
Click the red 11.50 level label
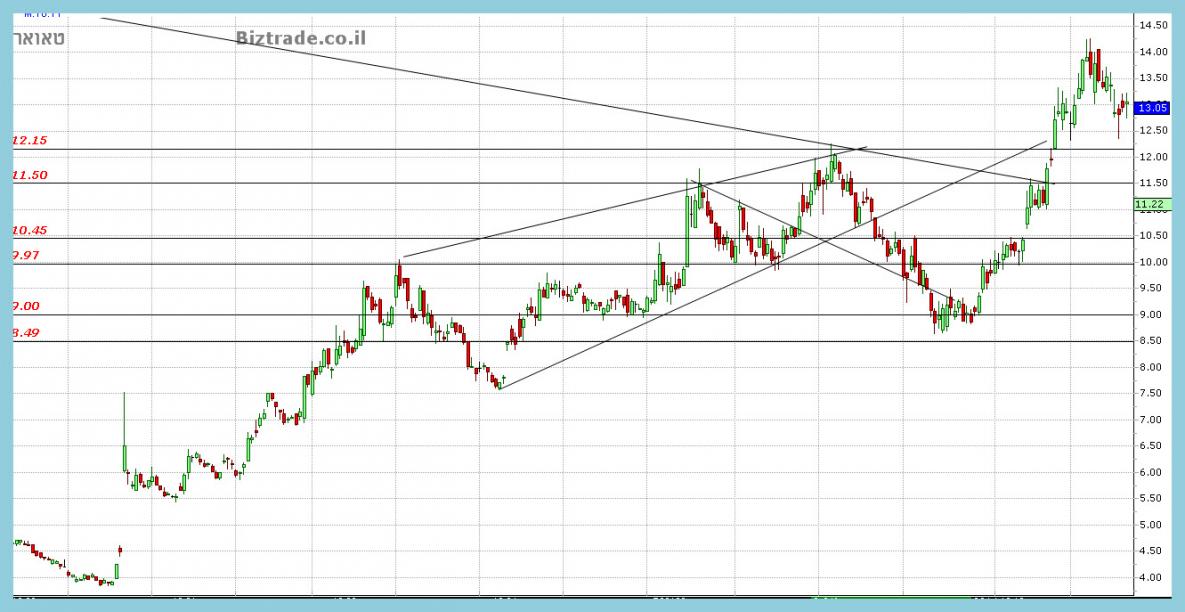29,175
